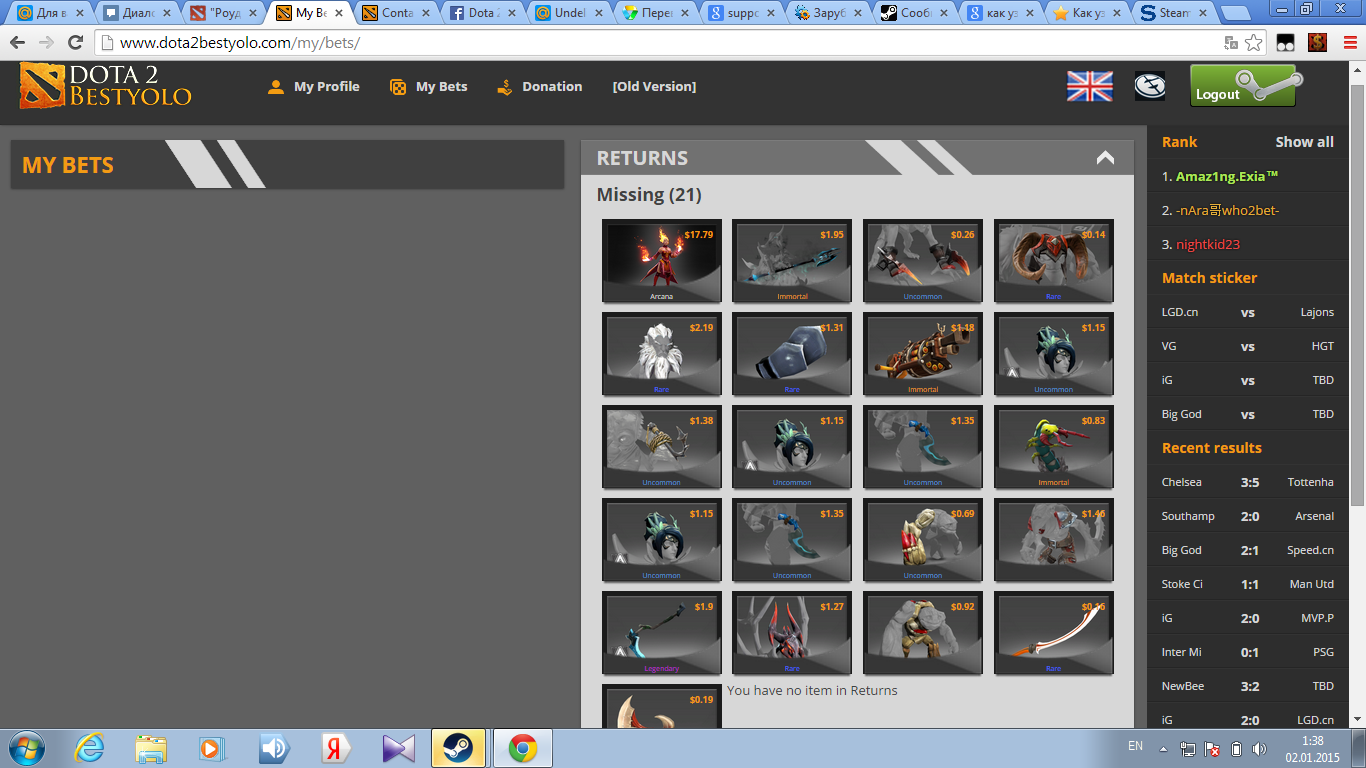Open Internet Explorer from taskbar
Screen dimensions: 1366x768
pyautogui.click(x=90, y=748)
